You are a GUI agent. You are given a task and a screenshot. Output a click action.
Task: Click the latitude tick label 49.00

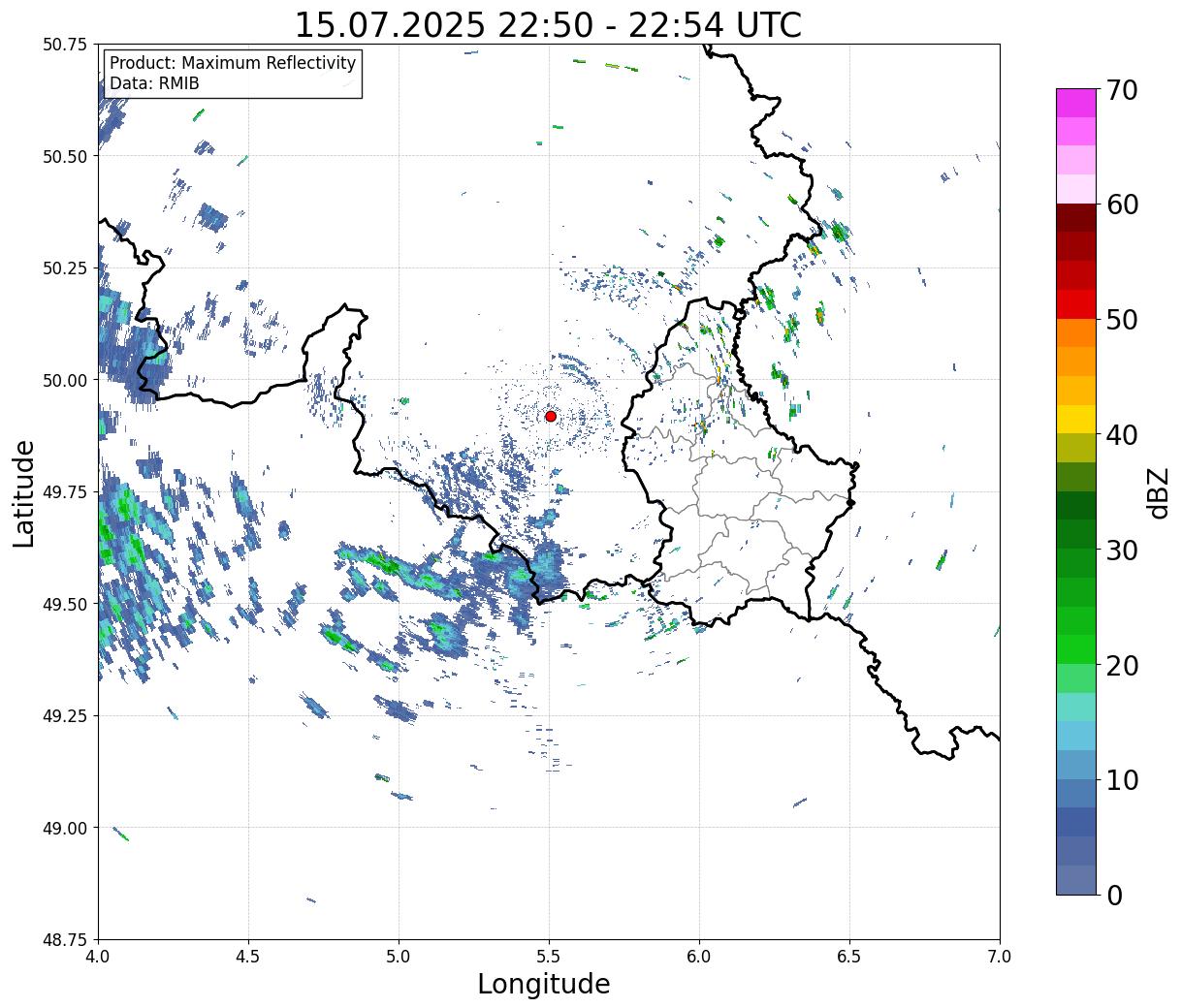[x=65, y=828]
